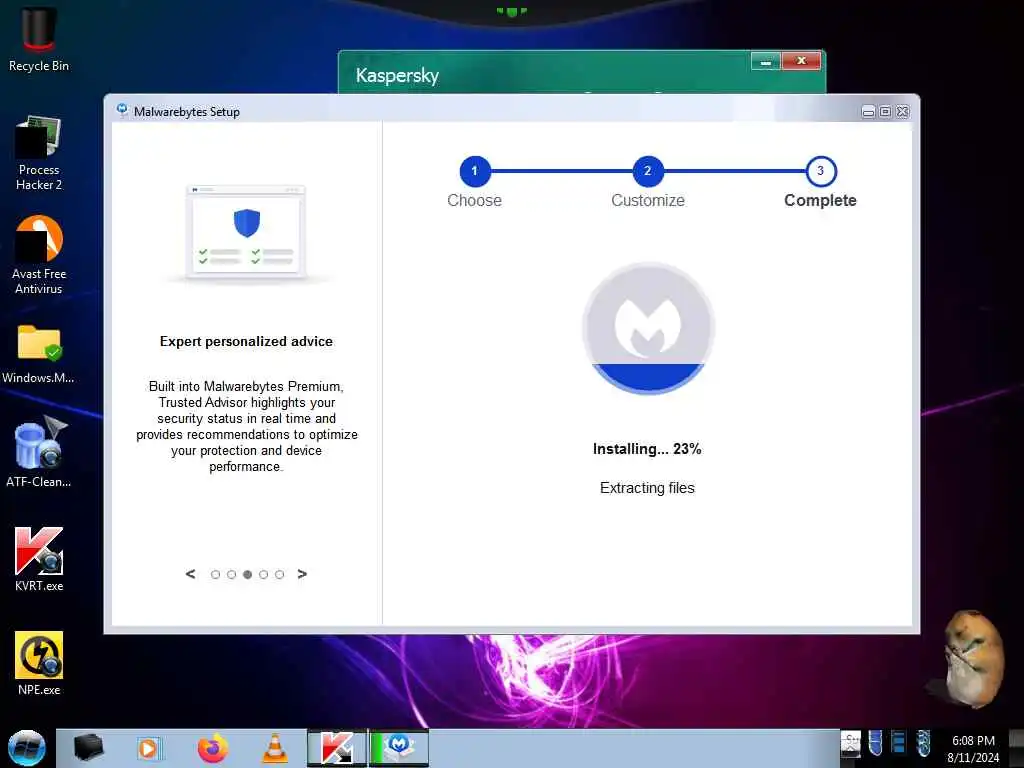1024x768 pixels.
Task: Select the first carousel dot
Action: point(216,575)
